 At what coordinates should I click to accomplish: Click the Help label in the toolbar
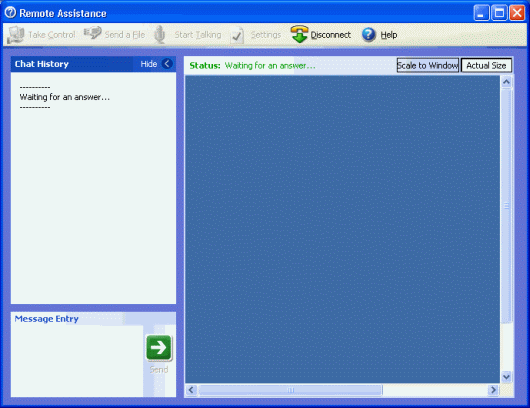[389, 35]
